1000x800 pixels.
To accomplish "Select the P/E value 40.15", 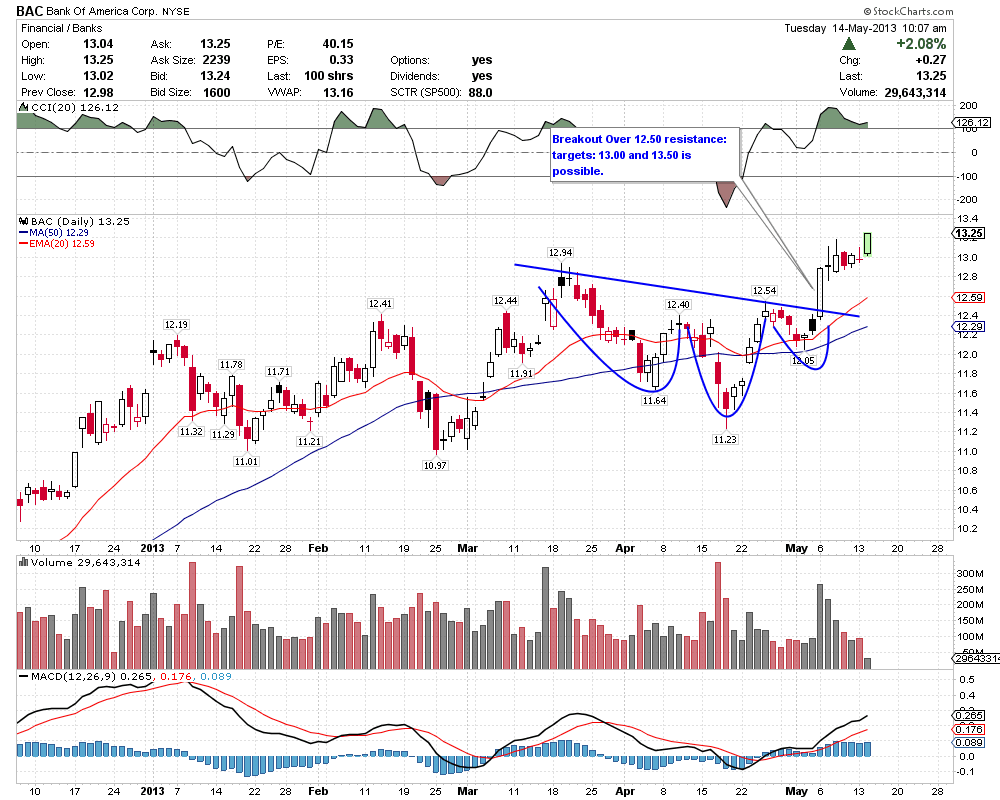I will (x=338, y=44).
